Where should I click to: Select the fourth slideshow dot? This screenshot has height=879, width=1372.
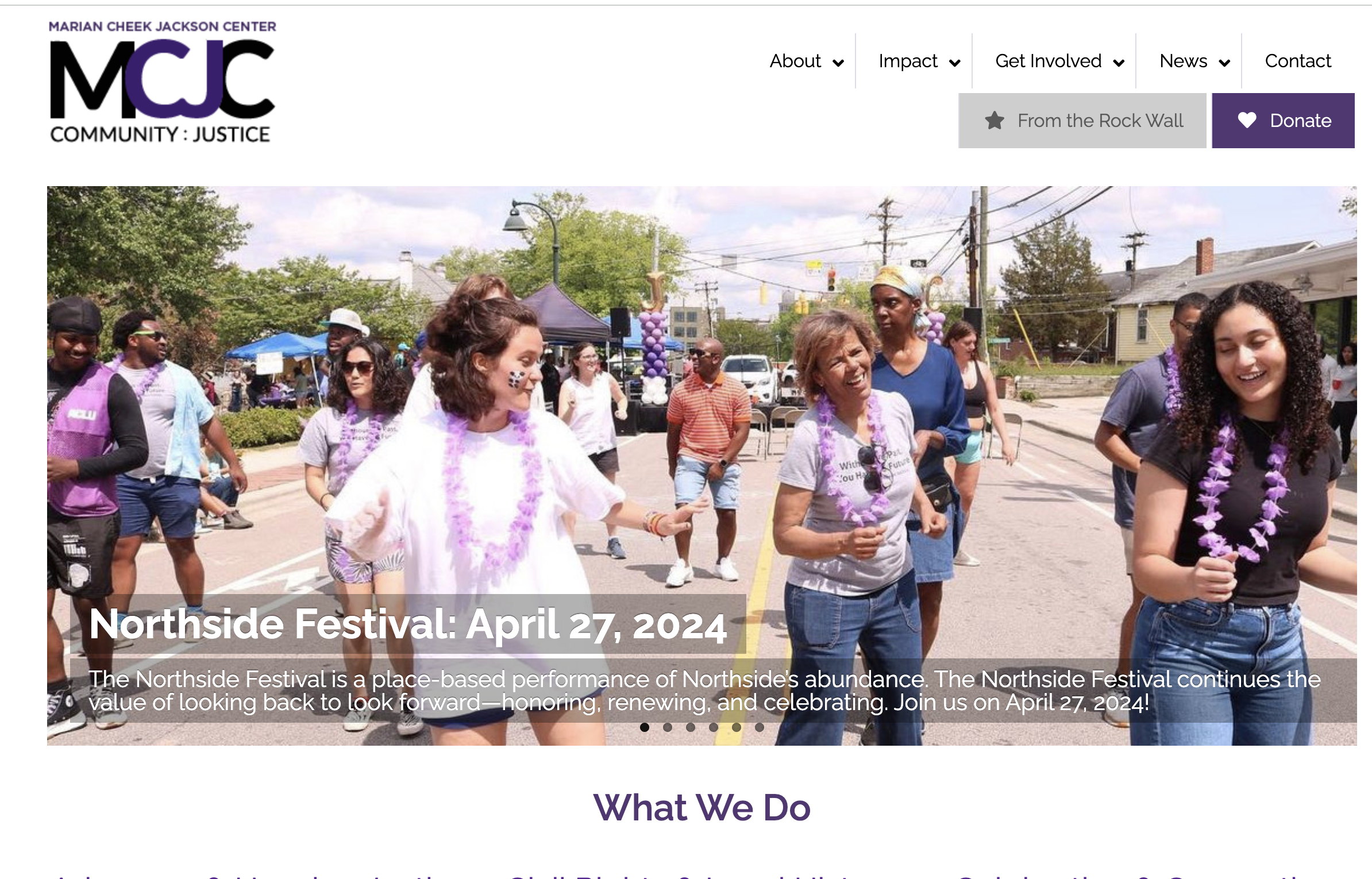point(714,727)
